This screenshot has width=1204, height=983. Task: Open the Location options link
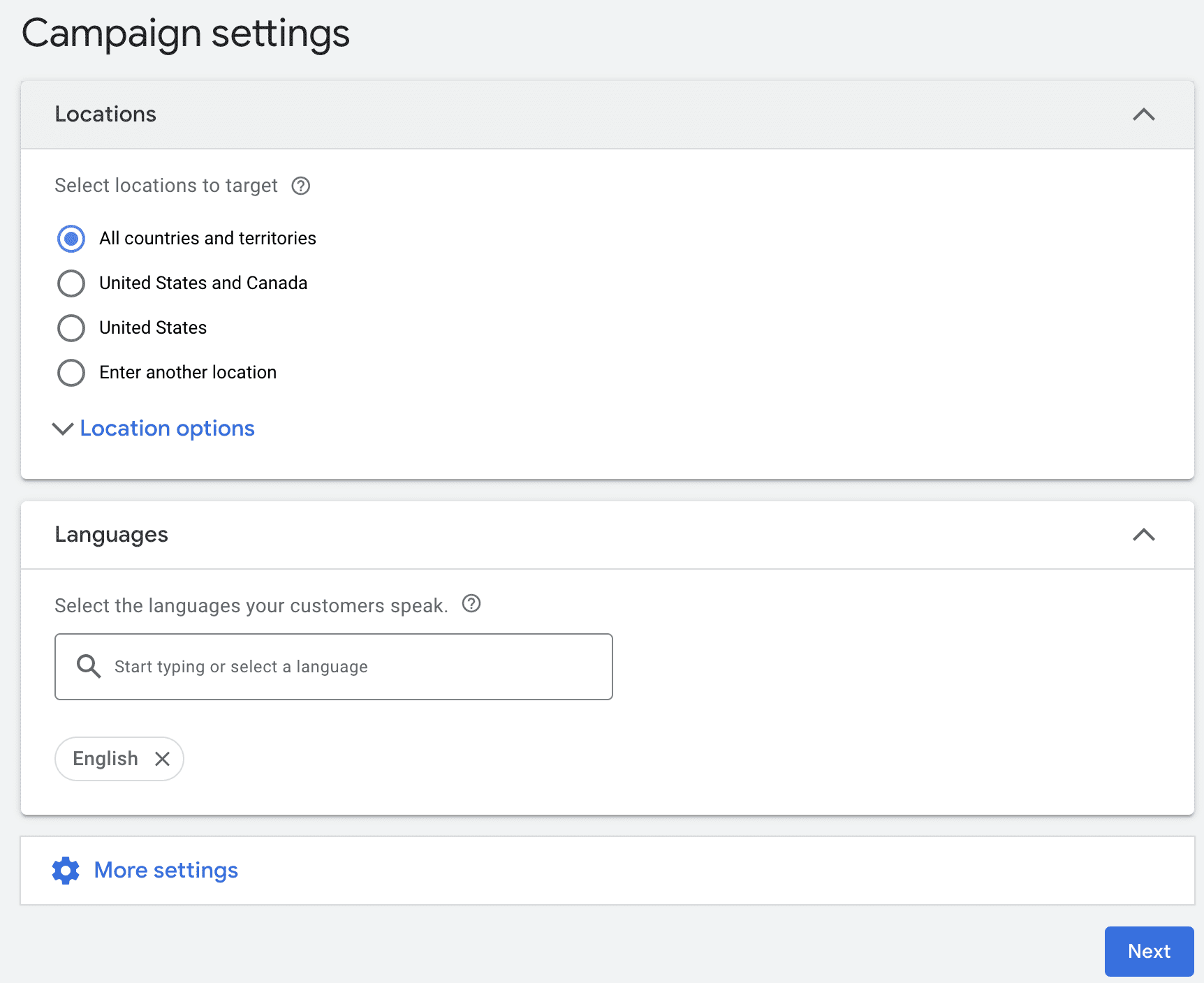point(168,428)
